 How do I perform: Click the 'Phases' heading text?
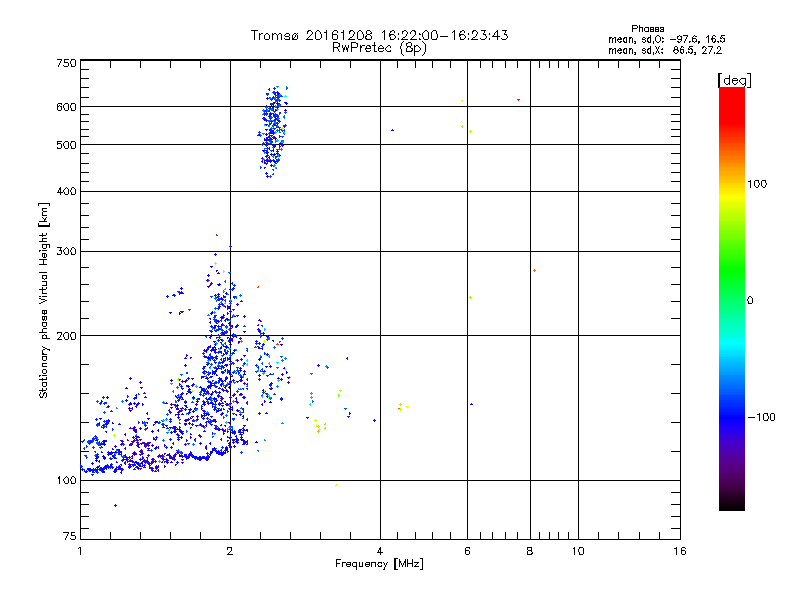tap(647, 29)
